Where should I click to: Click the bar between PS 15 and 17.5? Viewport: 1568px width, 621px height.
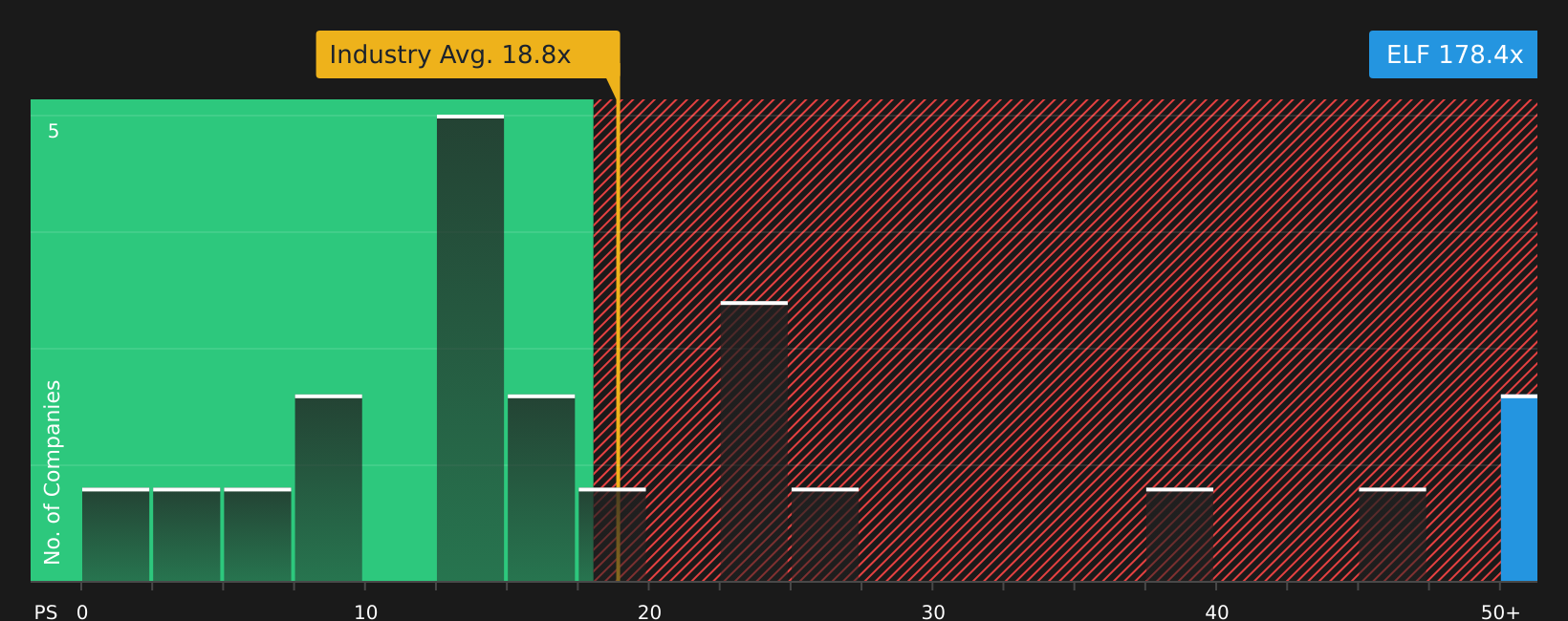point(541,488)
